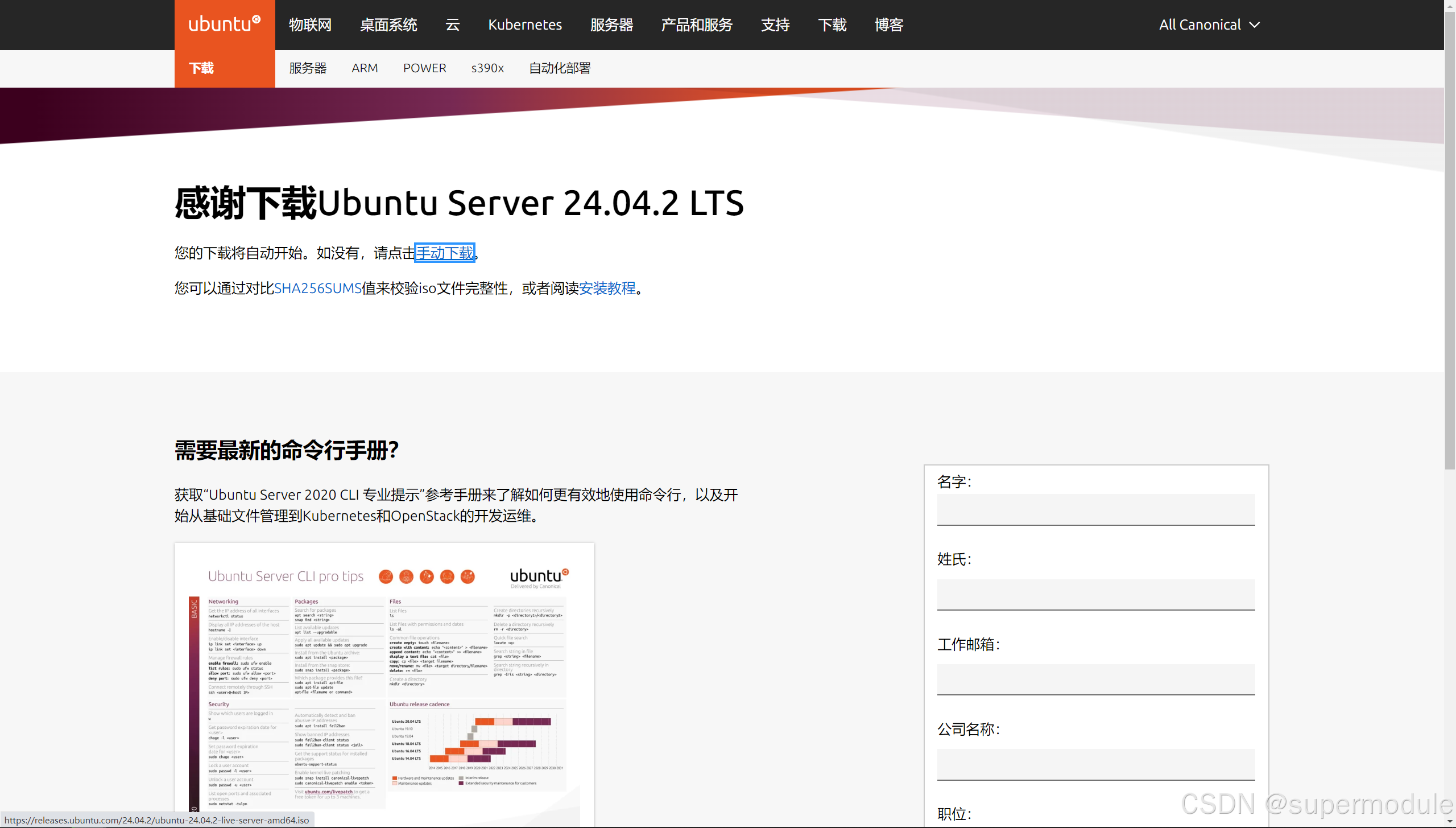This screenshot has height=828, width=1456.
Task: Switch to the ARM download tab
Action: click(x=365, y=68)
